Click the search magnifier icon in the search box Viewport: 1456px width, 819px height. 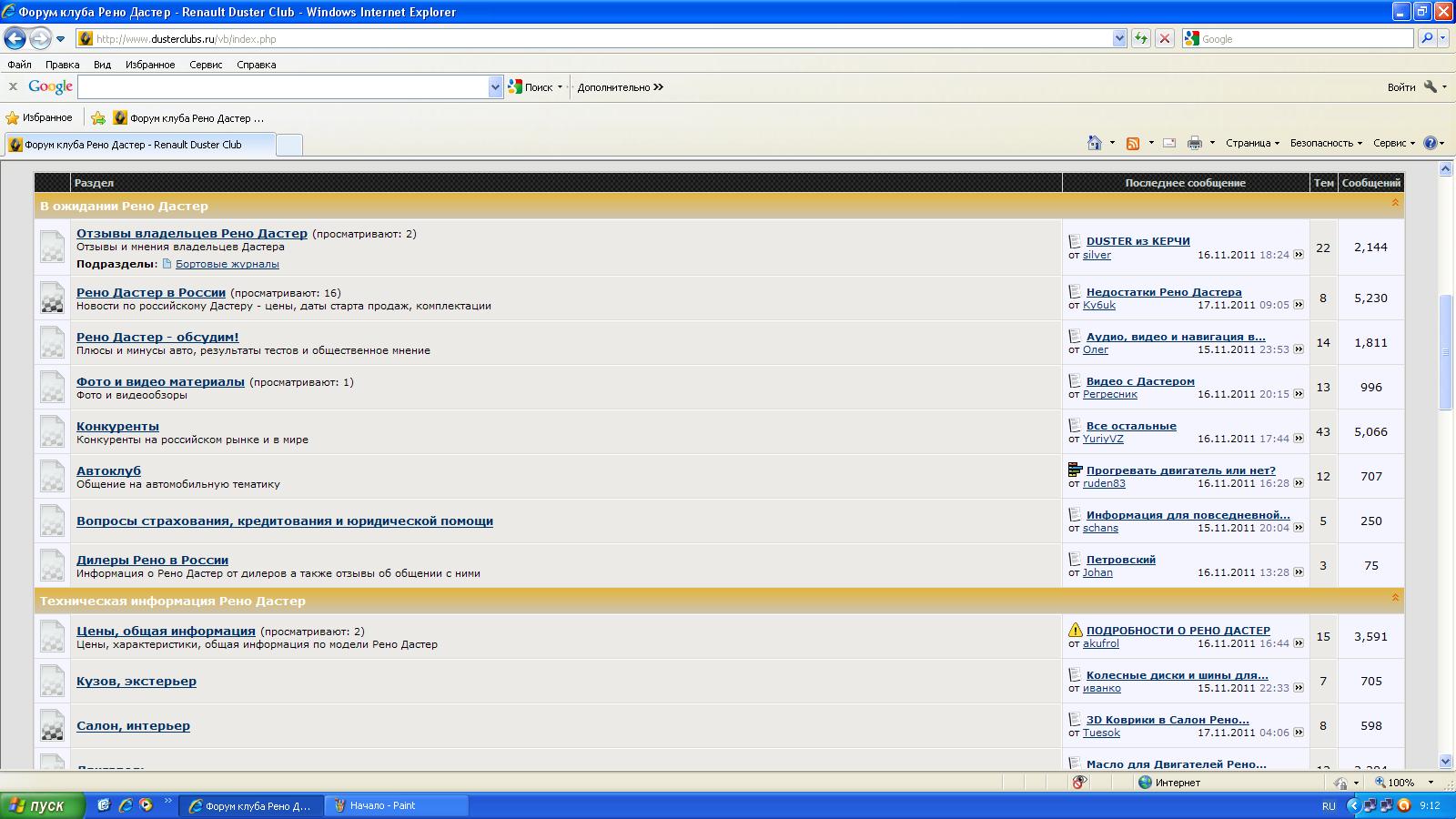pyautogui.click(x=1426, y=38)
